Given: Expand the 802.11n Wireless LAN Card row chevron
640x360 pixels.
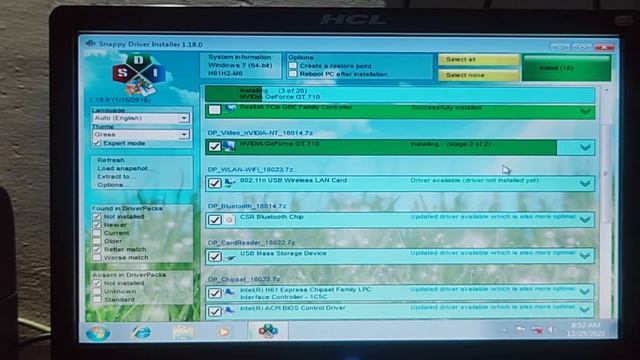Looking at the screenshot, I should point(585,184).
